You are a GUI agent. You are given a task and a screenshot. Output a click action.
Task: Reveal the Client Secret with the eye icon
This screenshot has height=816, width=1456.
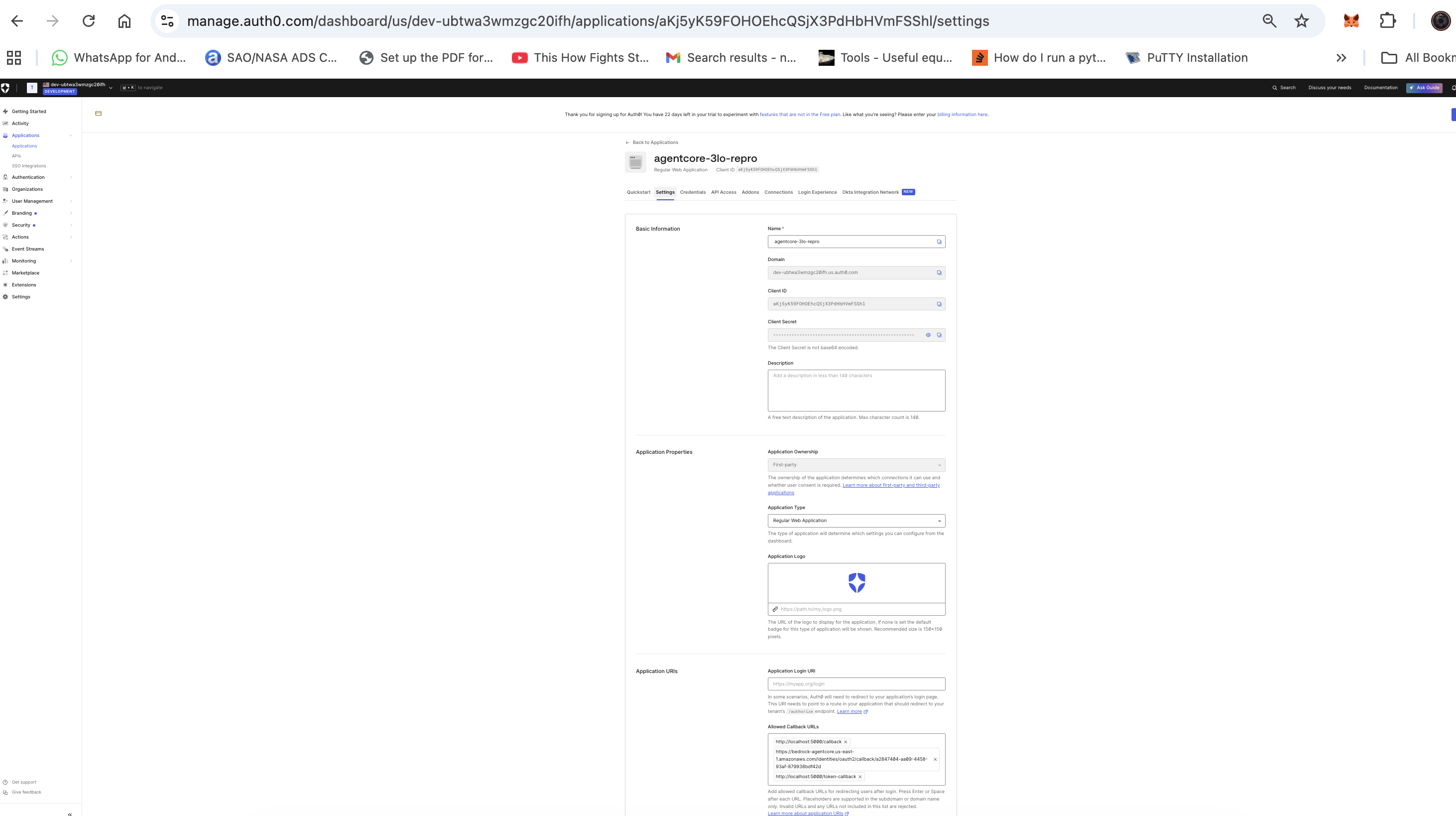(x=928, y=335)
